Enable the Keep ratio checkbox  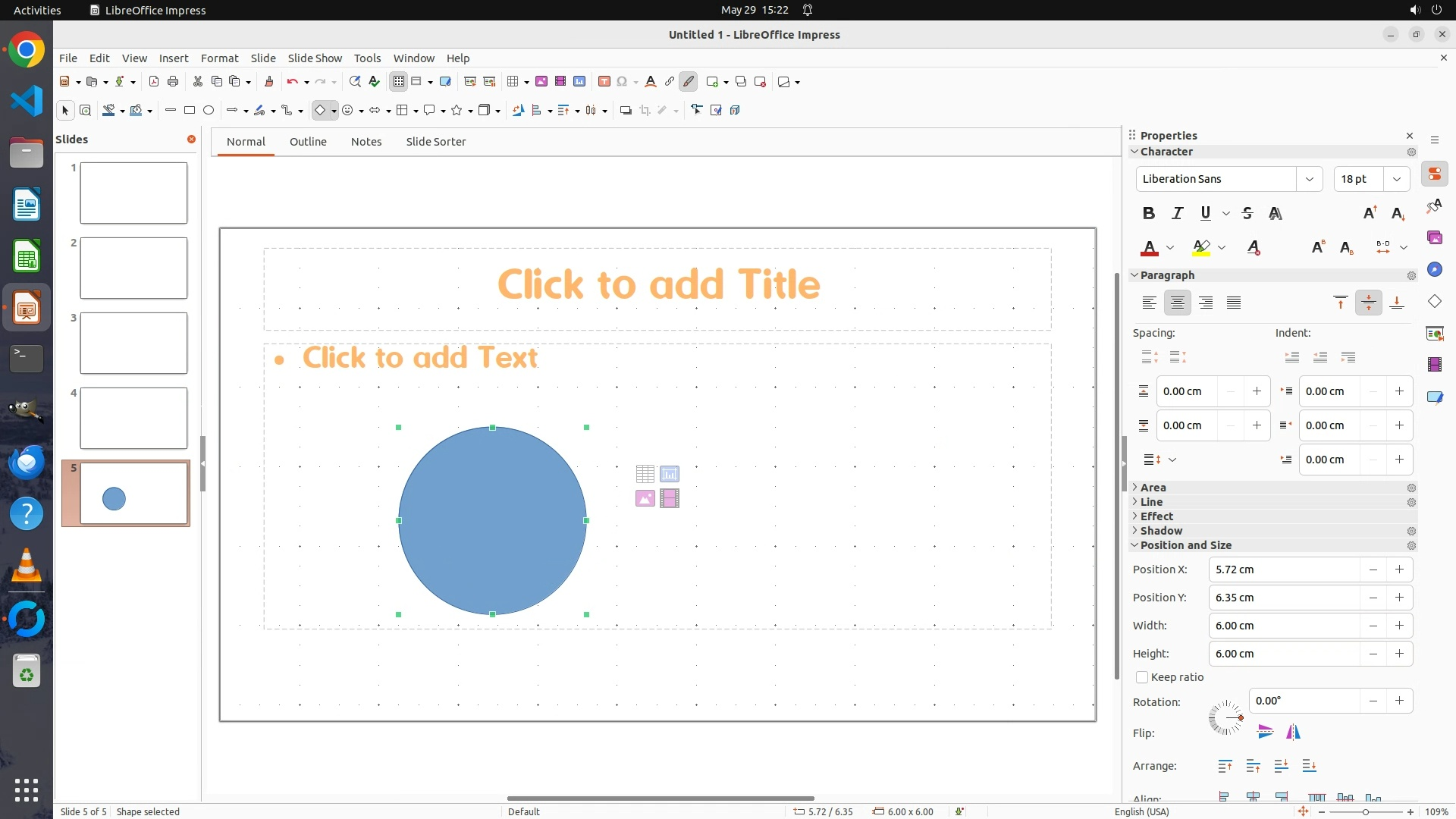pos(1142,677)
